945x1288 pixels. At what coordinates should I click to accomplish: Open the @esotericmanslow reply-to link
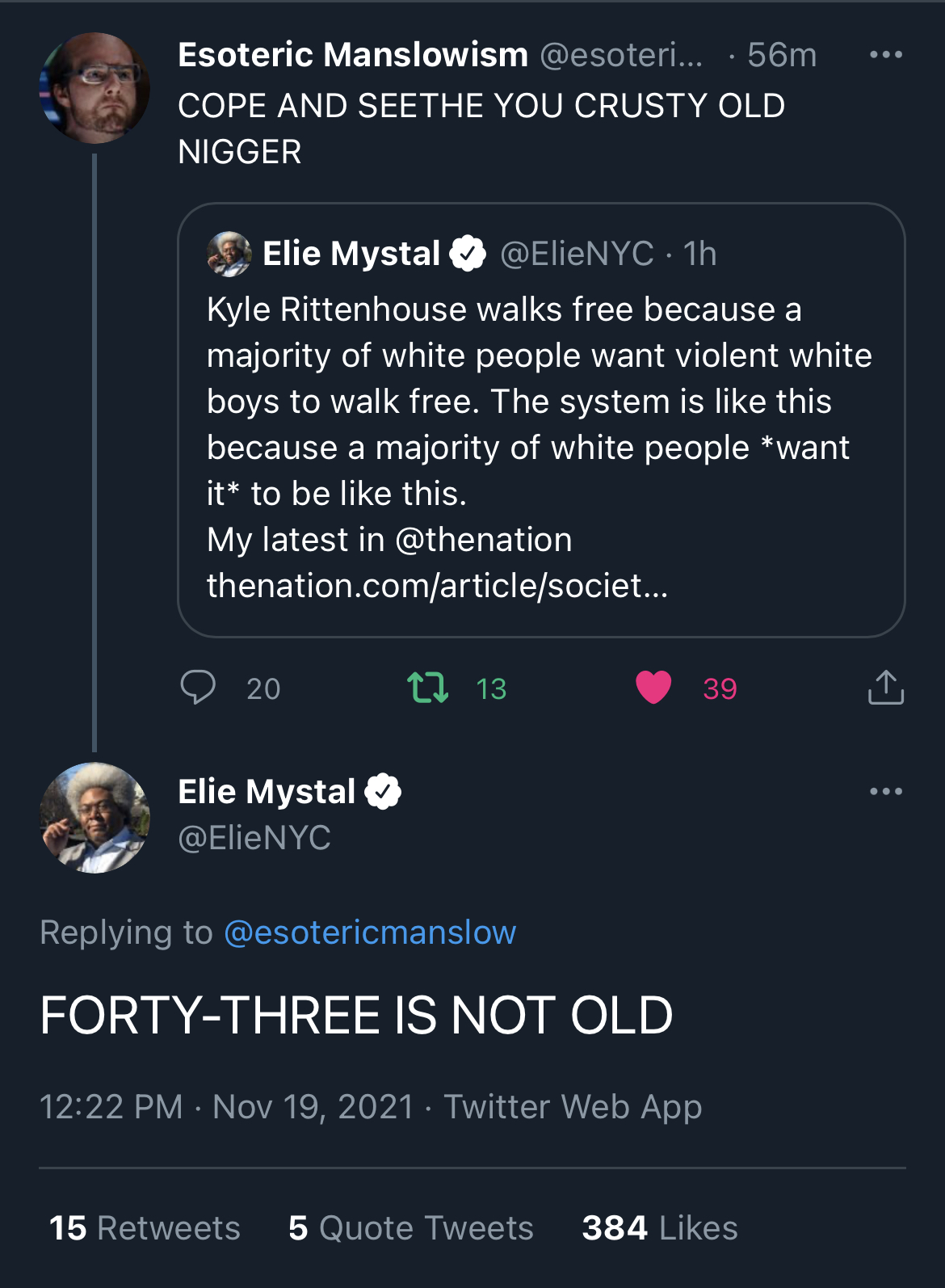370,932
